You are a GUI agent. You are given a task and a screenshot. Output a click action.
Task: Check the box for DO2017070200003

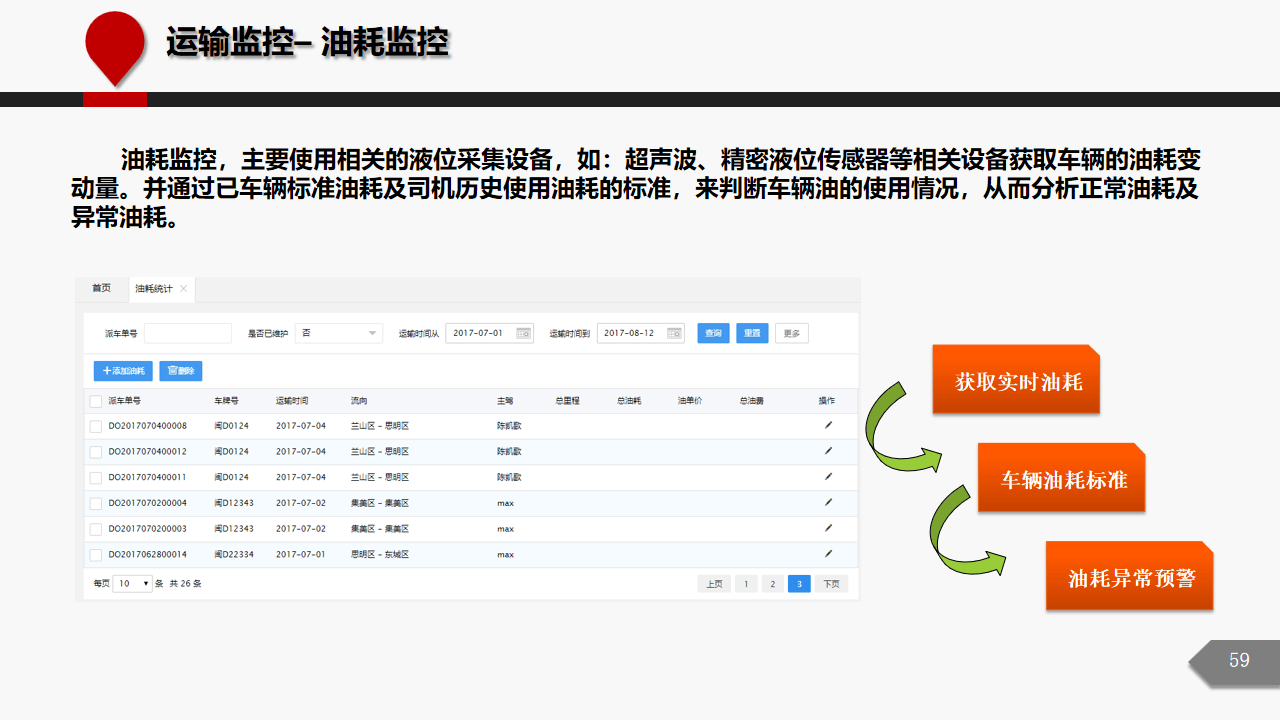coord(96,529)
